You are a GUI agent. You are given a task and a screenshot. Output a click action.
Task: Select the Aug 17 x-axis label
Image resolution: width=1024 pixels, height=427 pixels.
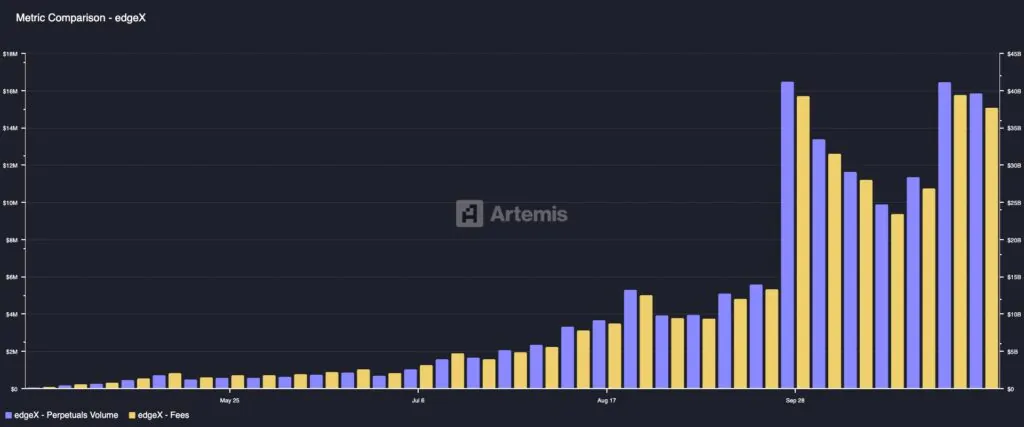pos(606,400)
